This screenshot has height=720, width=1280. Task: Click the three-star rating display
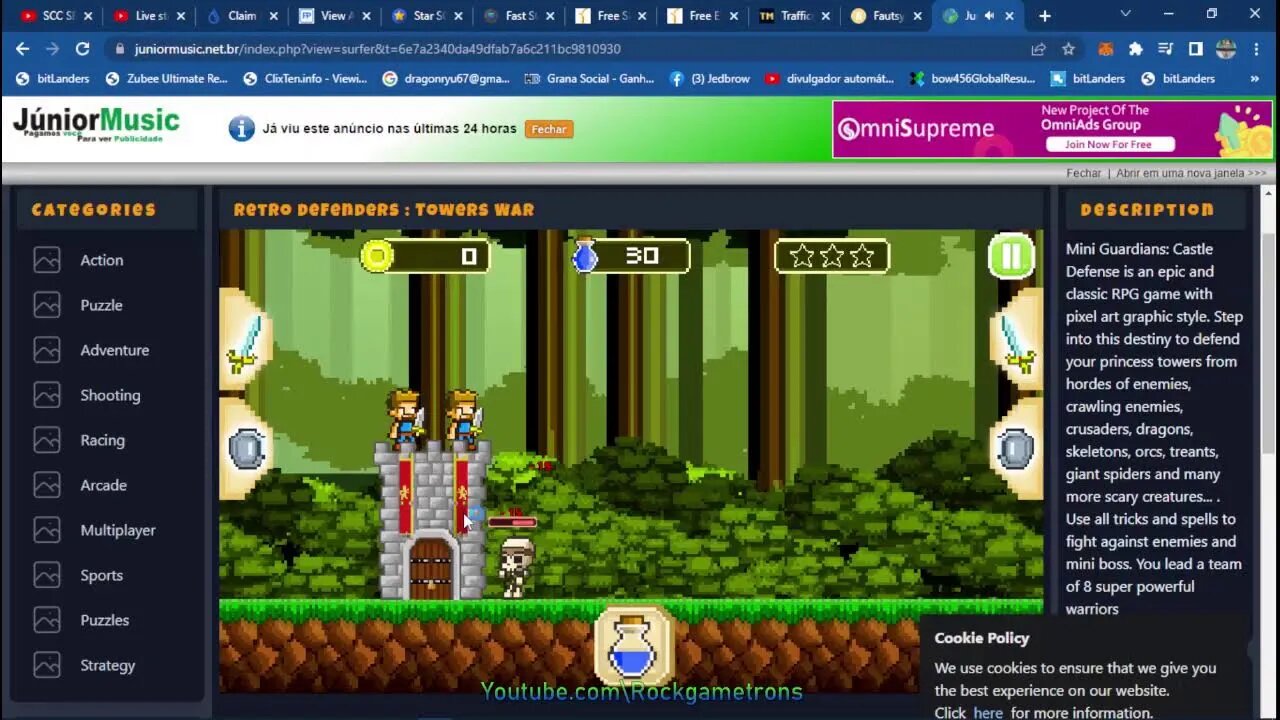(832, 256)
